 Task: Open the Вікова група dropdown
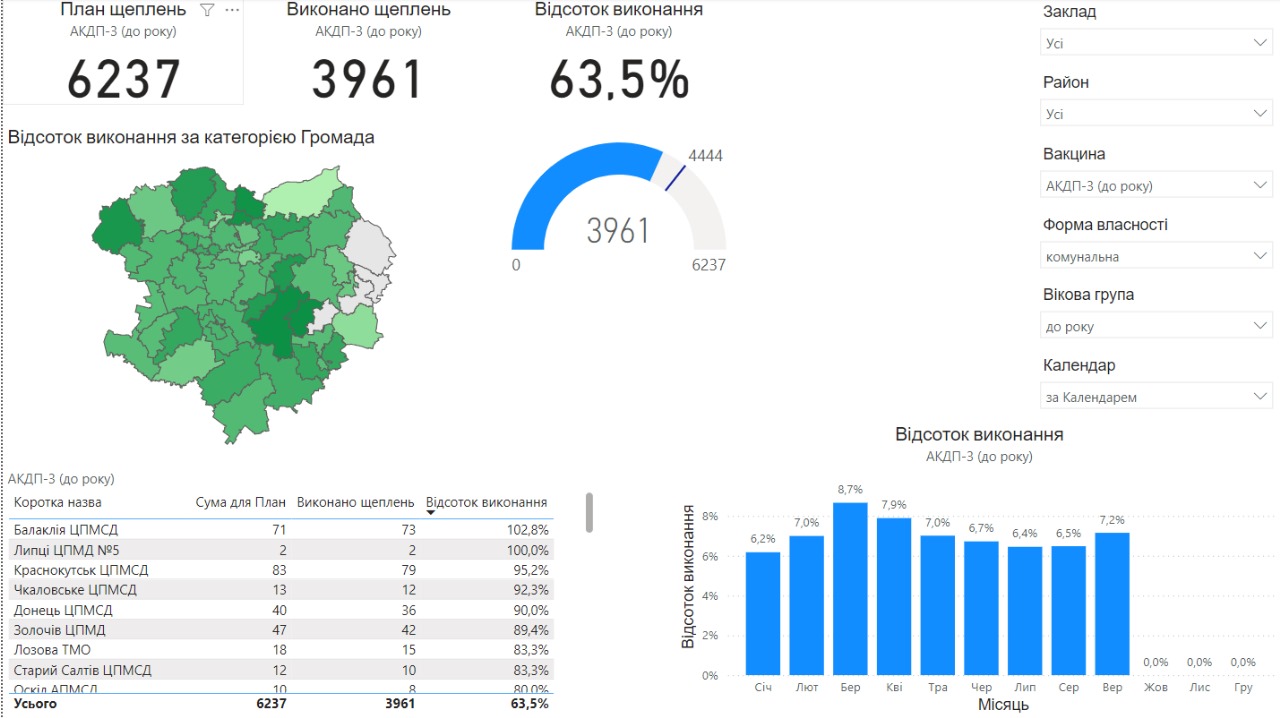[x=1155, y=326]
